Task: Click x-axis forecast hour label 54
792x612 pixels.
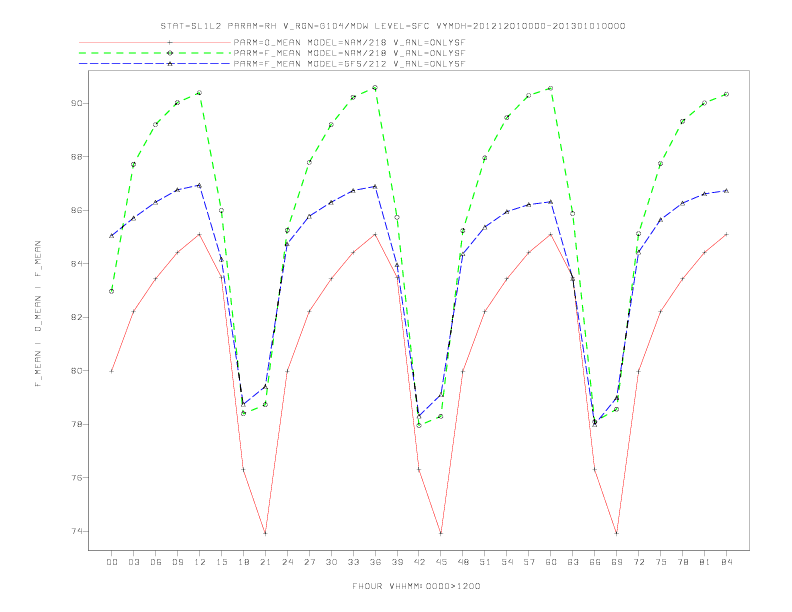Action: 507,562
